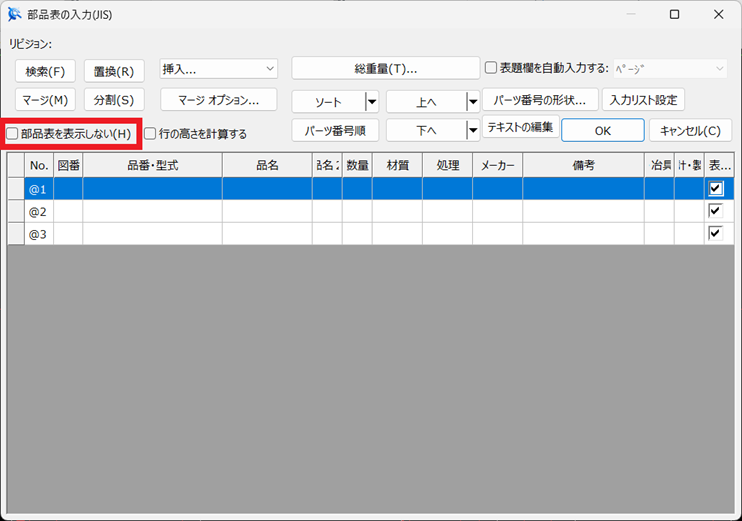Close the 部品表の入力(JIS) dialog
Viewport: 742px width, 521px height.
pyautogui.click(x=718, y=15)
